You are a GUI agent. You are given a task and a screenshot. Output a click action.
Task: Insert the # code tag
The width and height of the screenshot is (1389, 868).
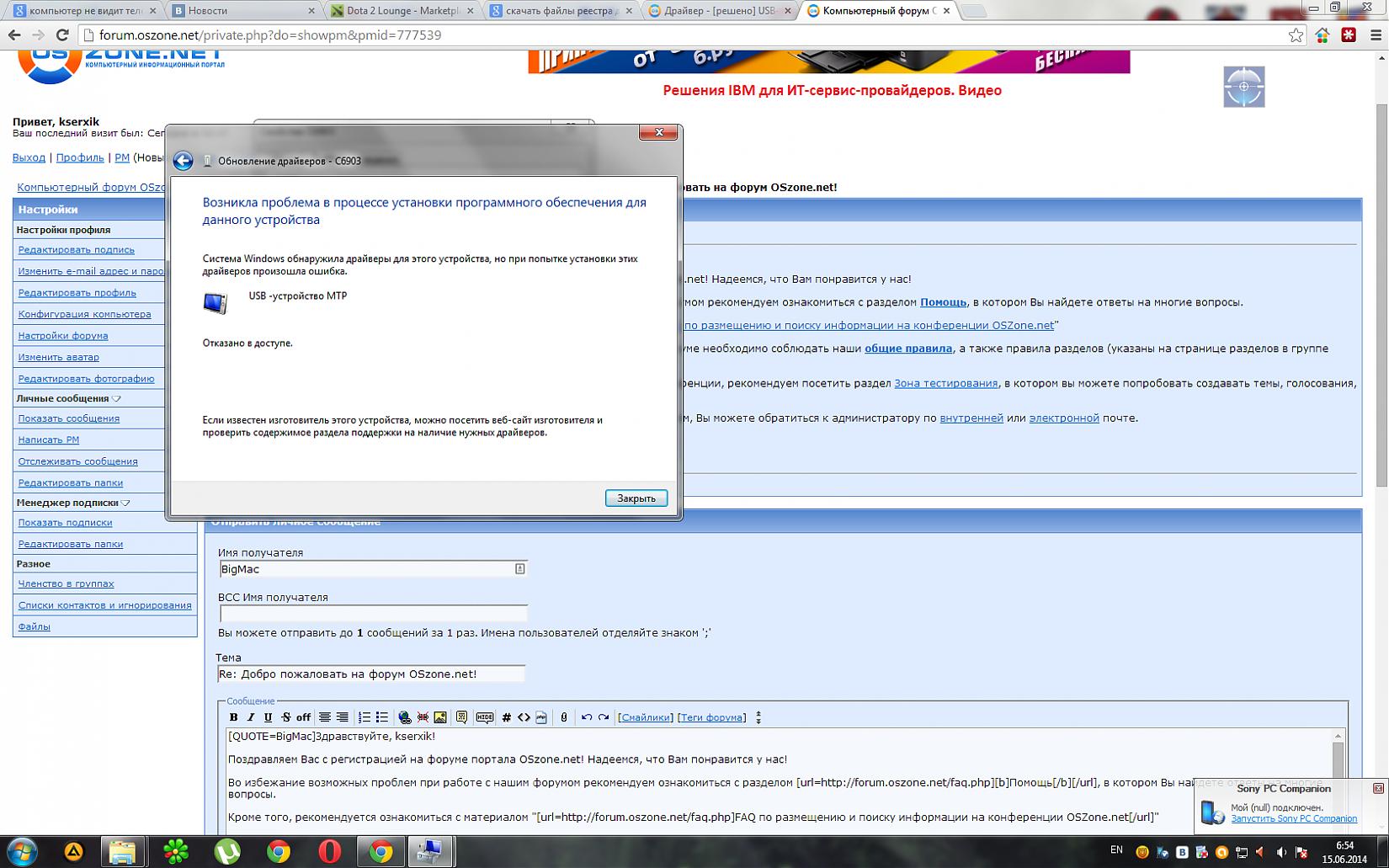(x=506, y=717)
